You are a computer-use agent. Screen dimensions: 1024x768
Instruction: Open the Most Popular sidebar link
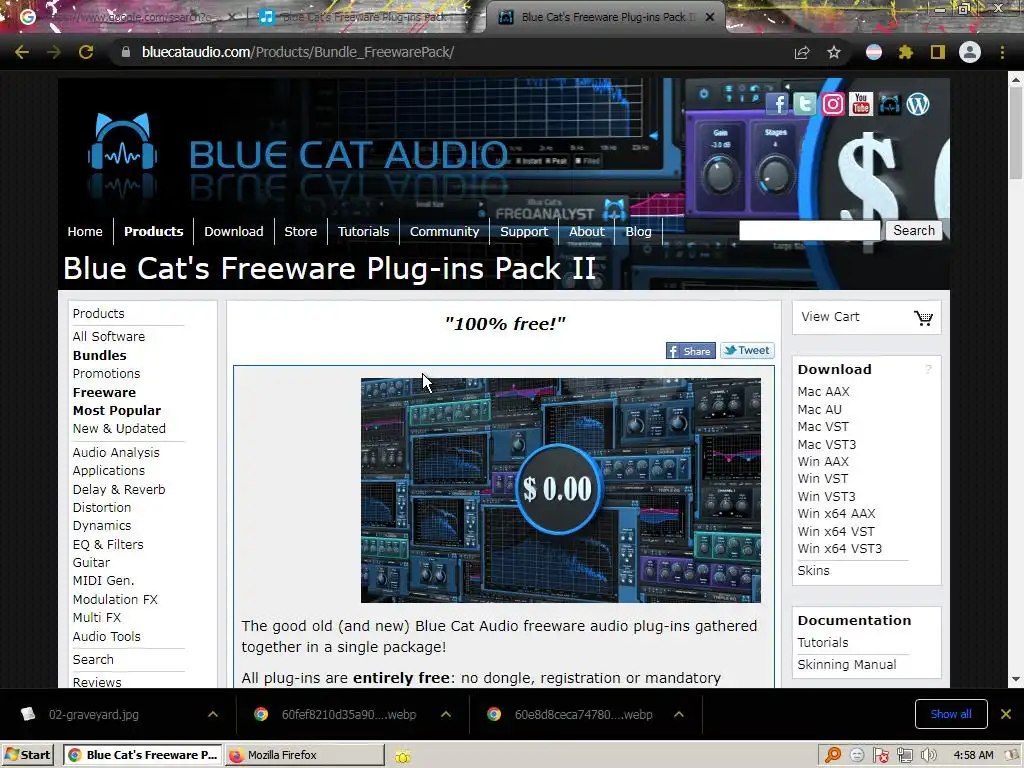[x=116, y=410]
